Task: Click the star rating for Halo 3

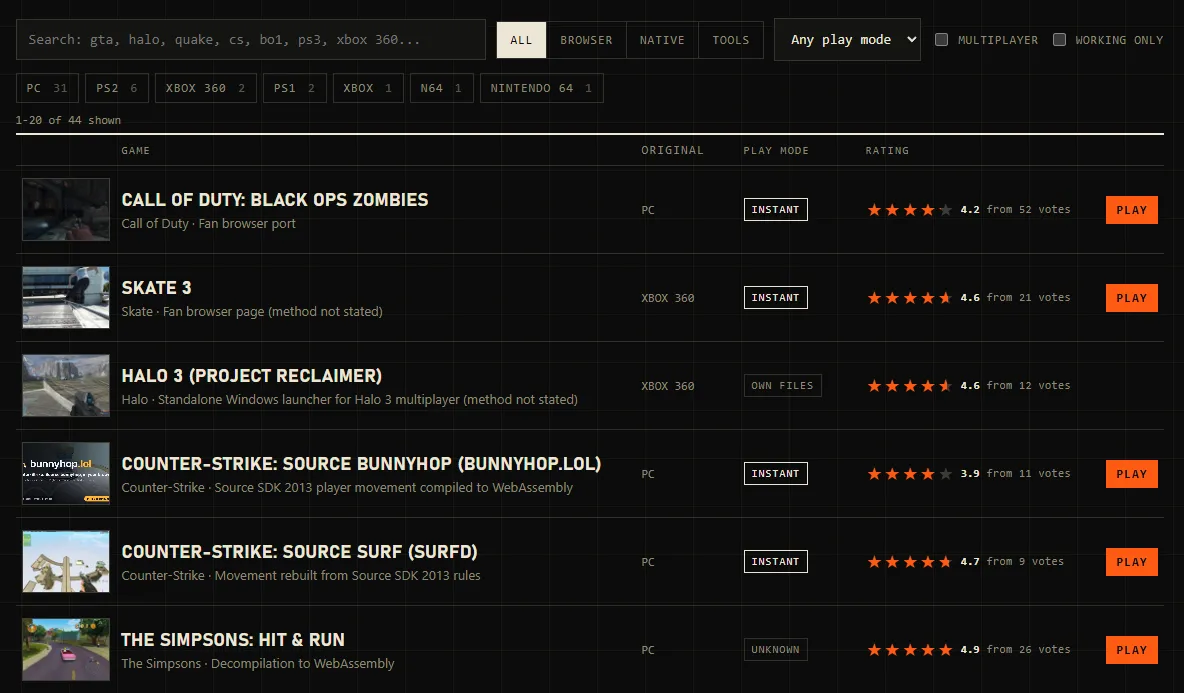Action: click(909, 386)
